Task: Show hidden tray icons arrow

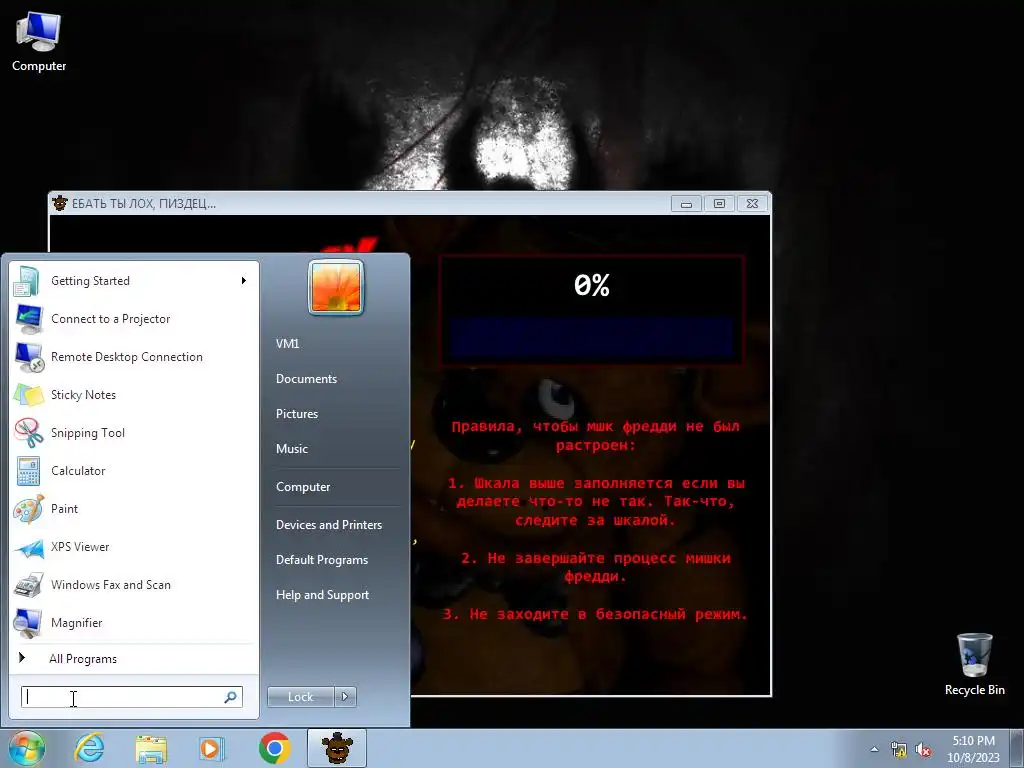Action: coord(874,750)
